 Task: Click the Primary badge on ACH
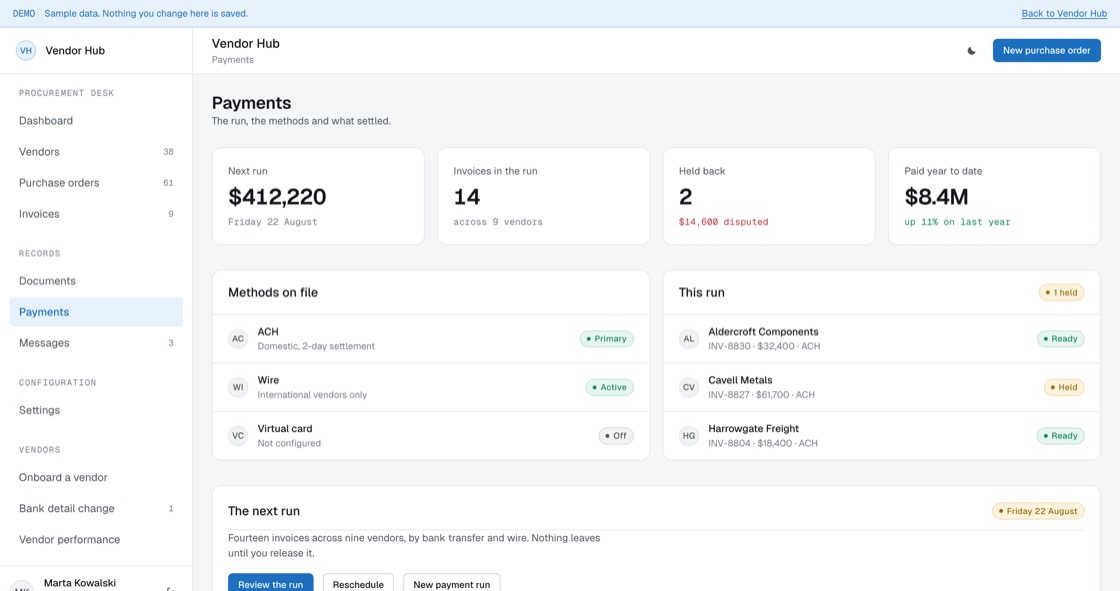[606, 339]
